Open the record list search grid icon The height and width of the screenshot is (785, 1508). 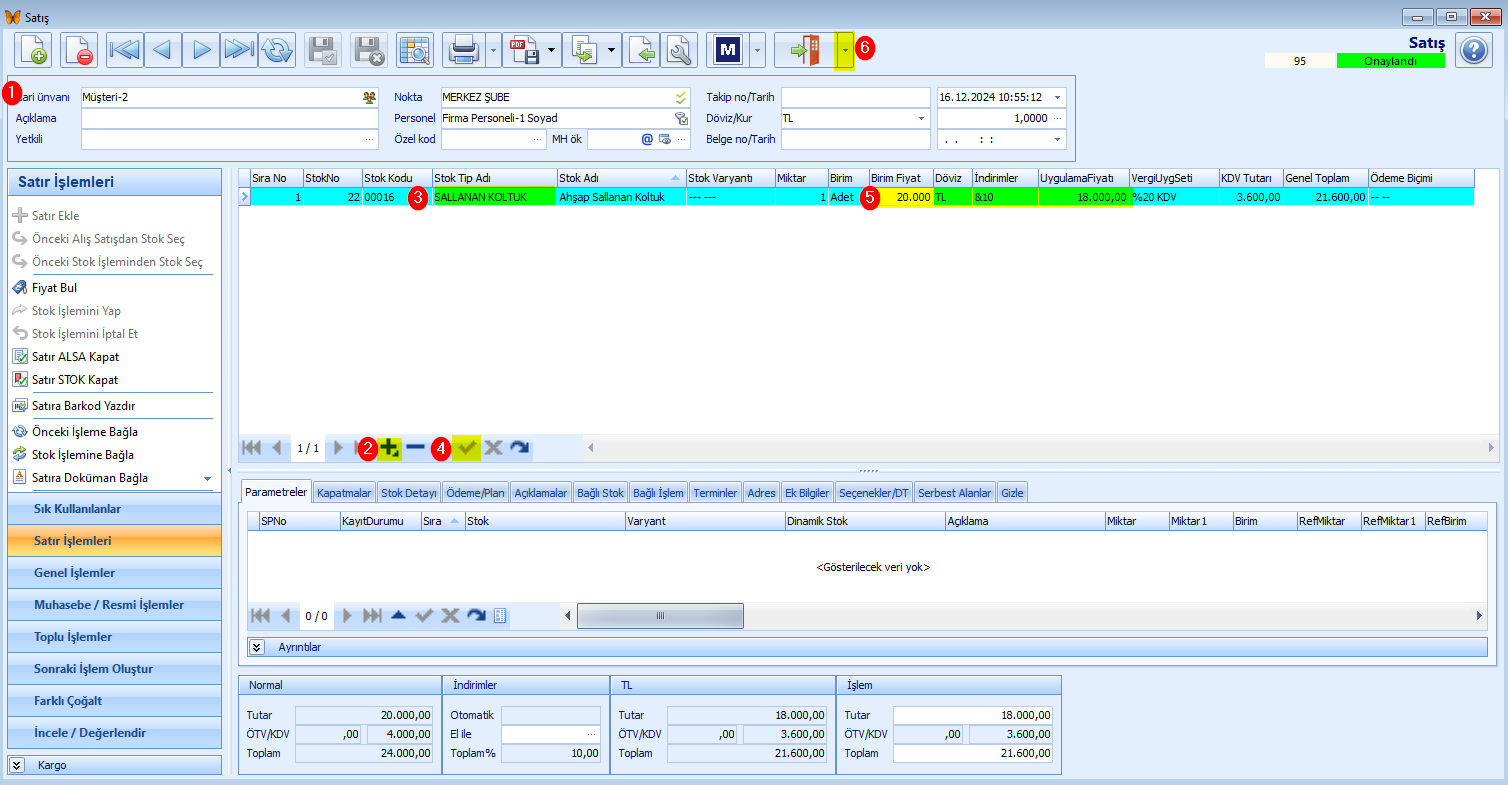pos(415,50)
